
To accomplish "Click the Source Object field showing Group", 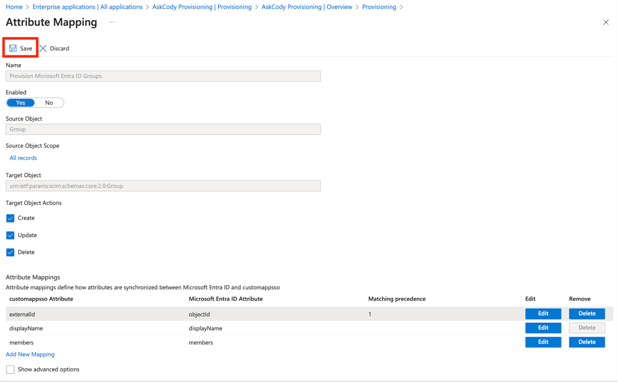I will click(163, 129).
